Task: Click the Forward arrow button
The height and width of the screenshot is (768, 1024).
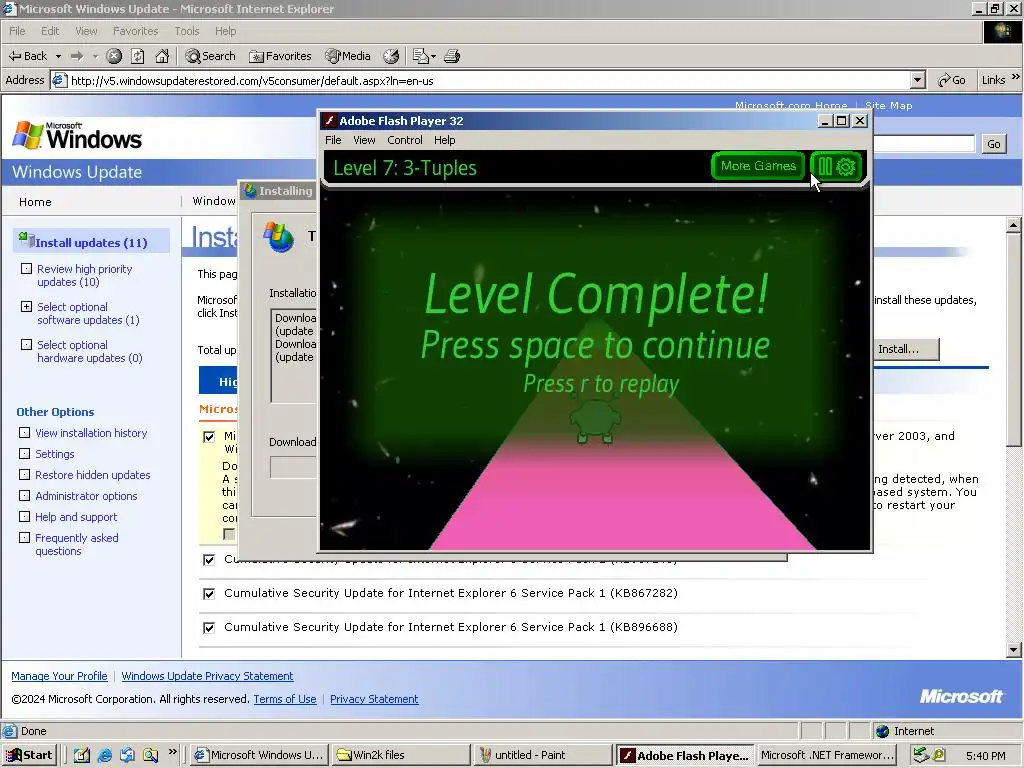Action: (x=77, y=56)
